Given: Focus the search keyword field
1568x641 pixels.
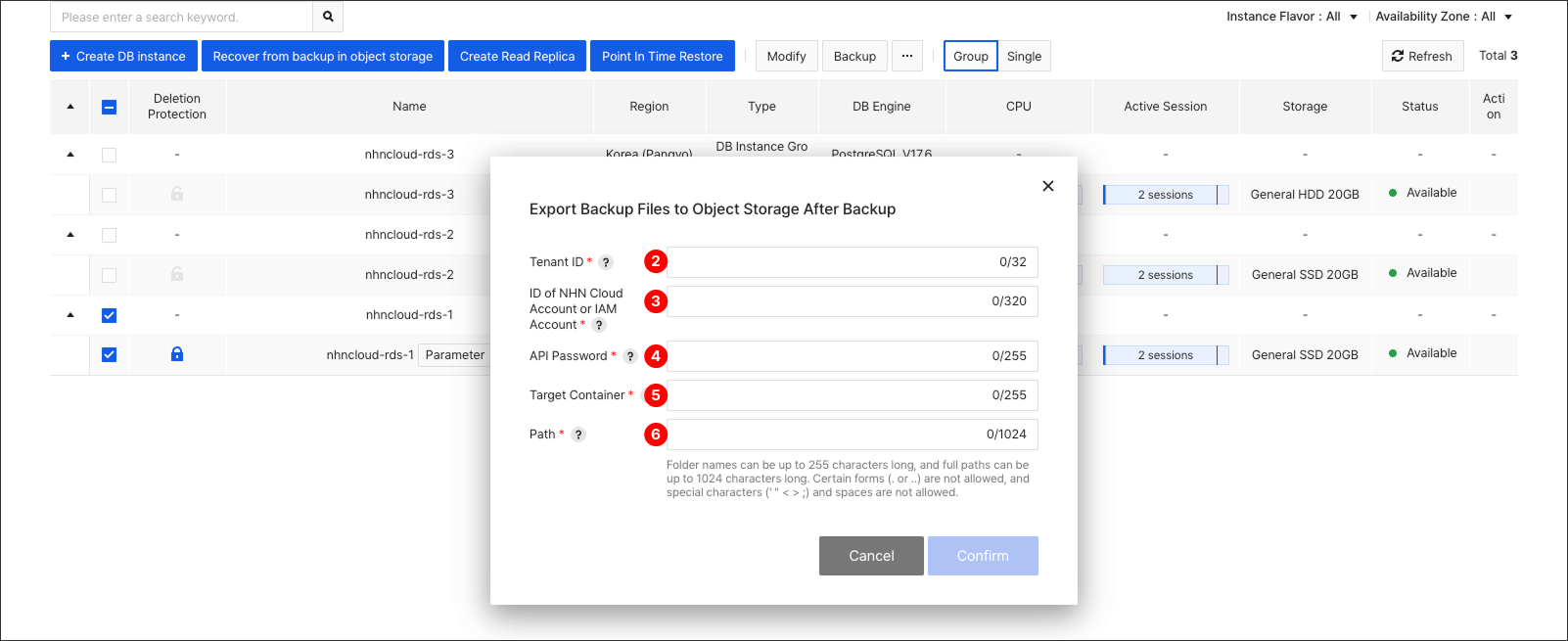Looking at the screenshot, I should pos(181,17).
